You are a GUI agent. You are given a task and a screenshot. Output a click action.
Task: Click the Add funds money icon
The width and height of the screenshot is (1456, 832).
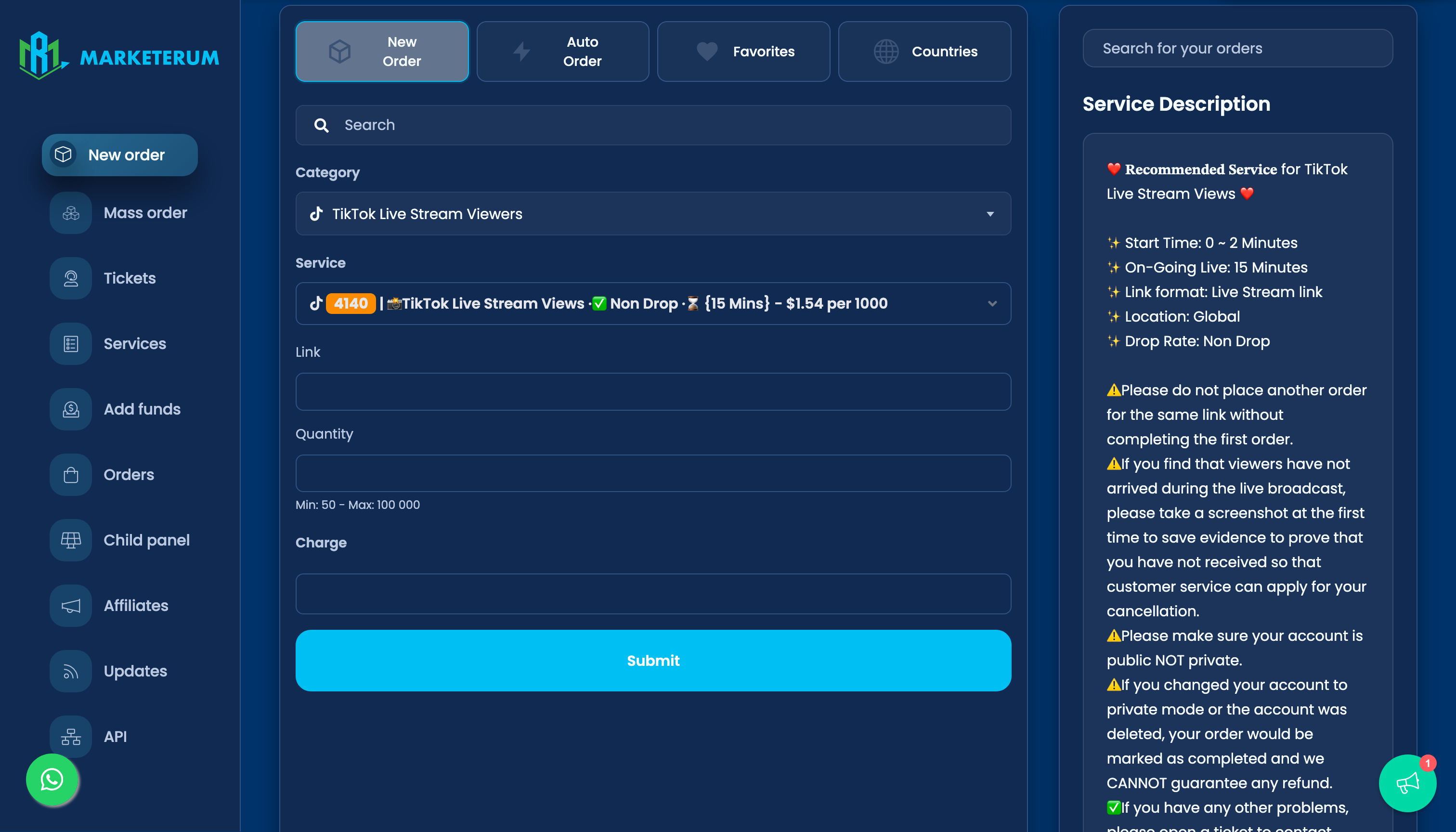click(x=71, y=409)
